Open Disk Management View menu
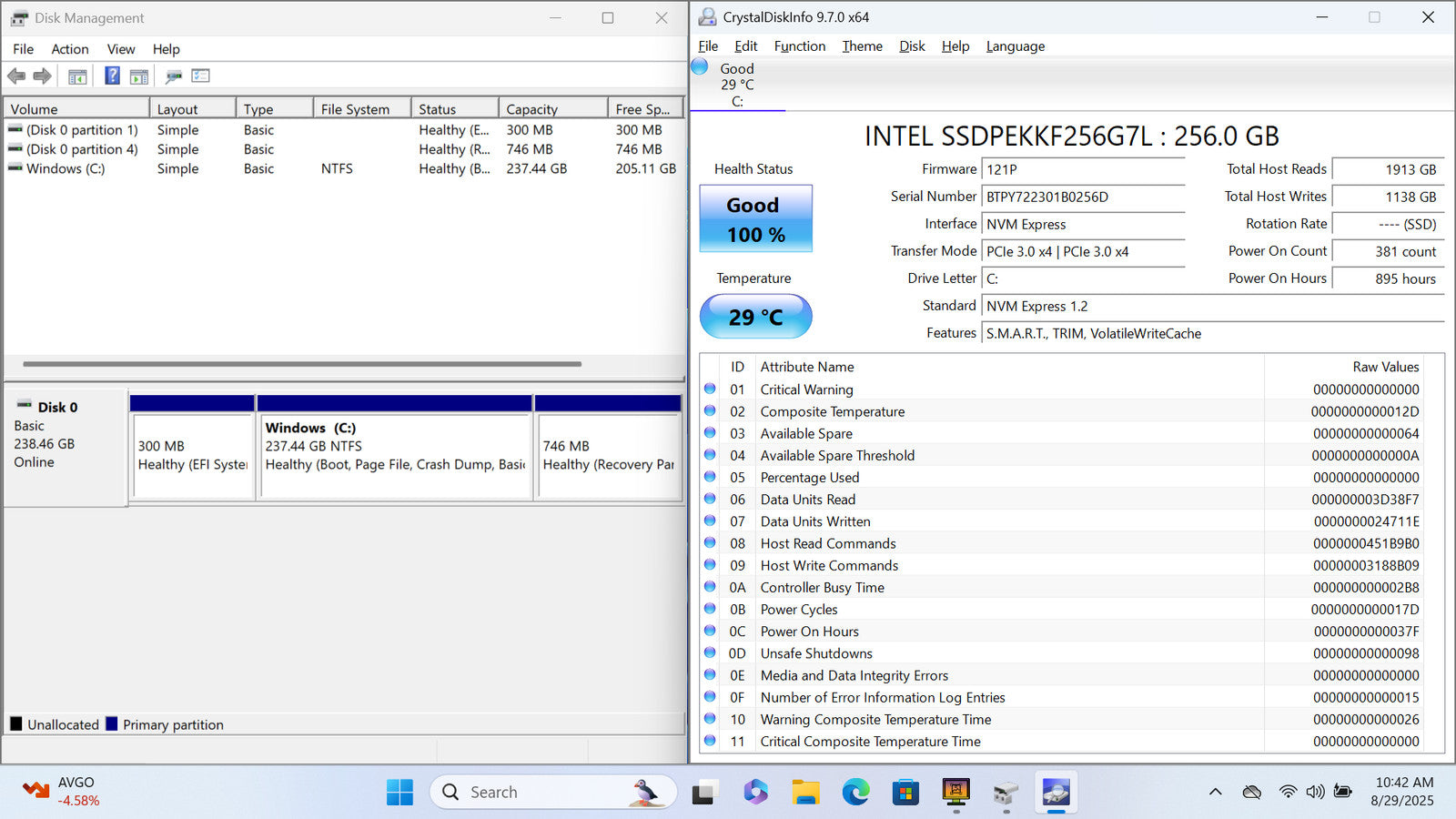The width and height of the screenshot is (1456, 819). 121,49
